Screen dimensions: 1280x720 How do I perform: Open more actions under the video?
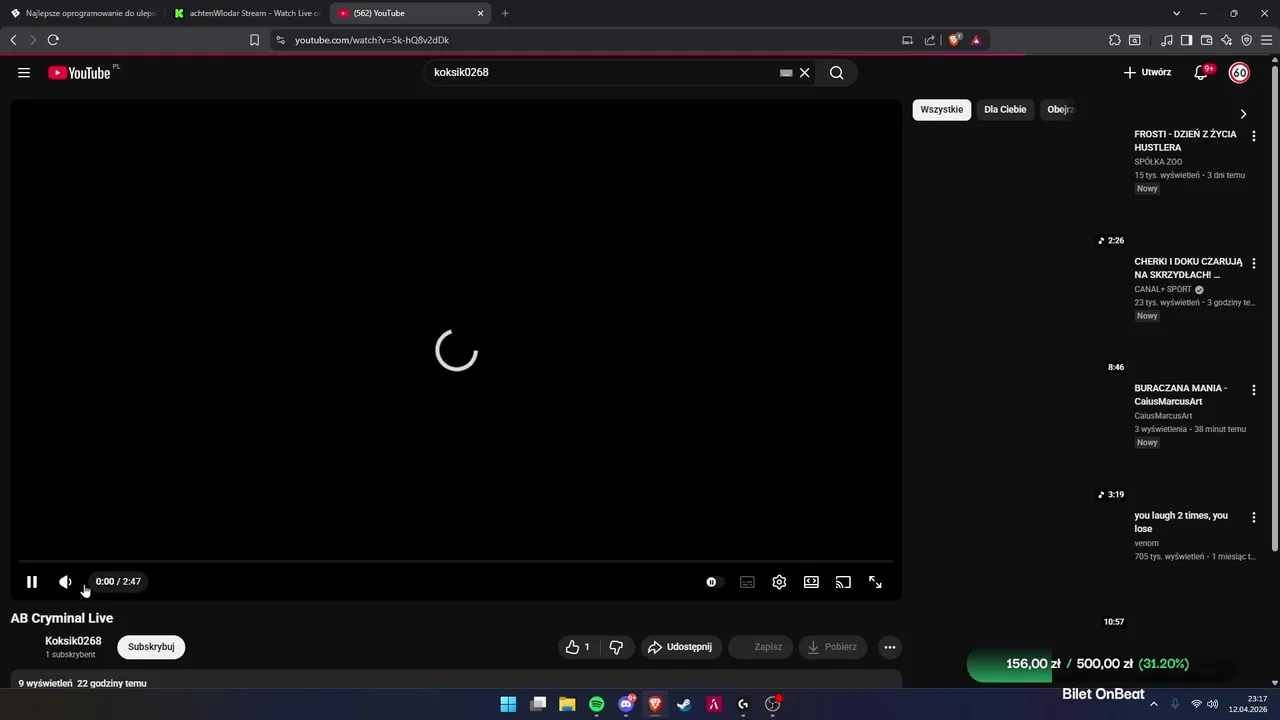889,647
